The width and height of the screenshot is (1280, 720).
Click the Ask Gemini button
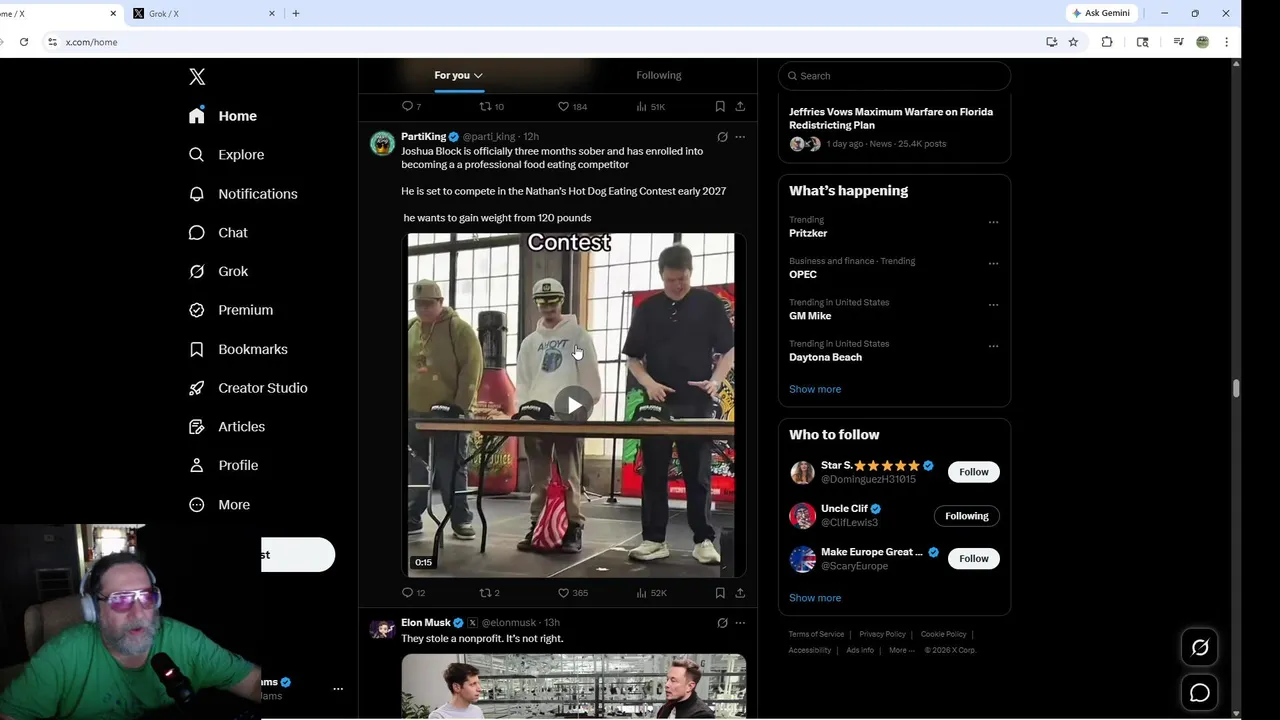tap(1101, 13)
